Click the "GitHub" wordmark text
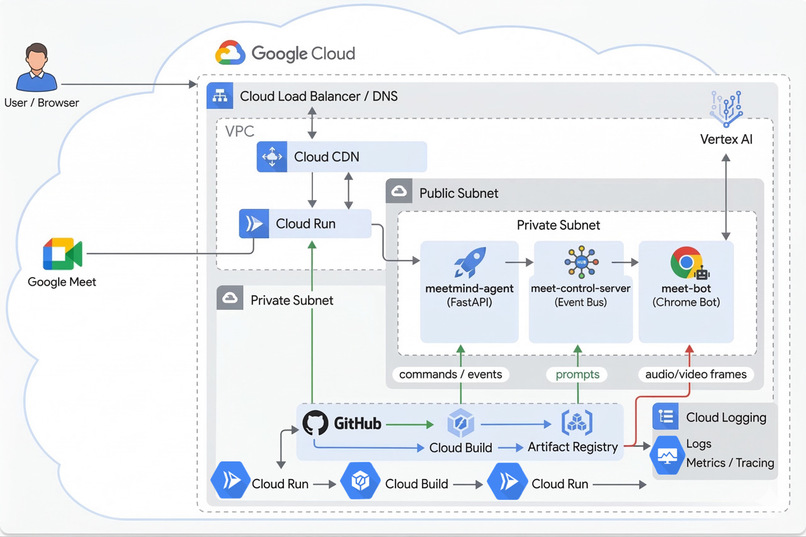This screenshot has height=537, width=806. coord(358,423)
